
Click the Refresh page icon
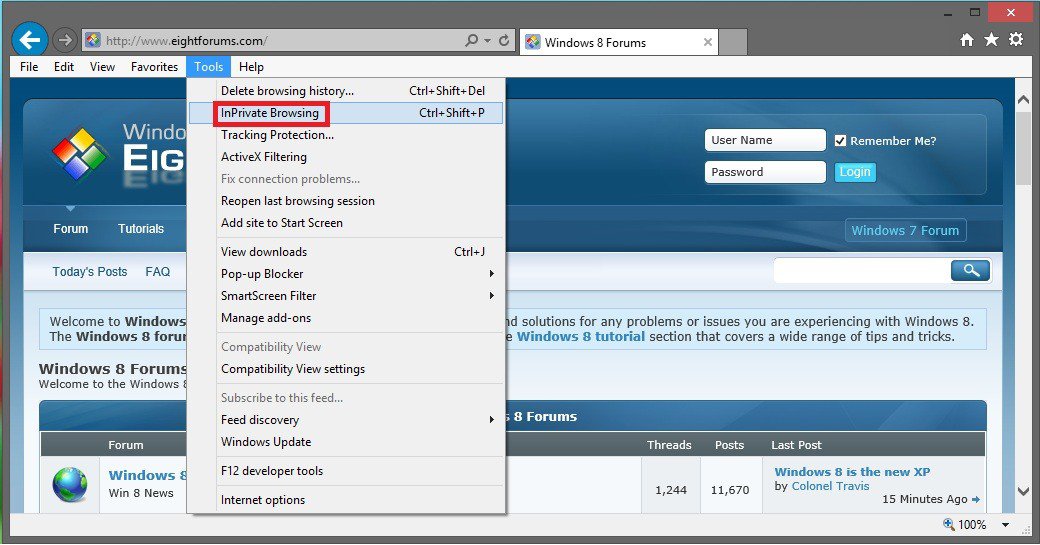[x=504, y=41]
